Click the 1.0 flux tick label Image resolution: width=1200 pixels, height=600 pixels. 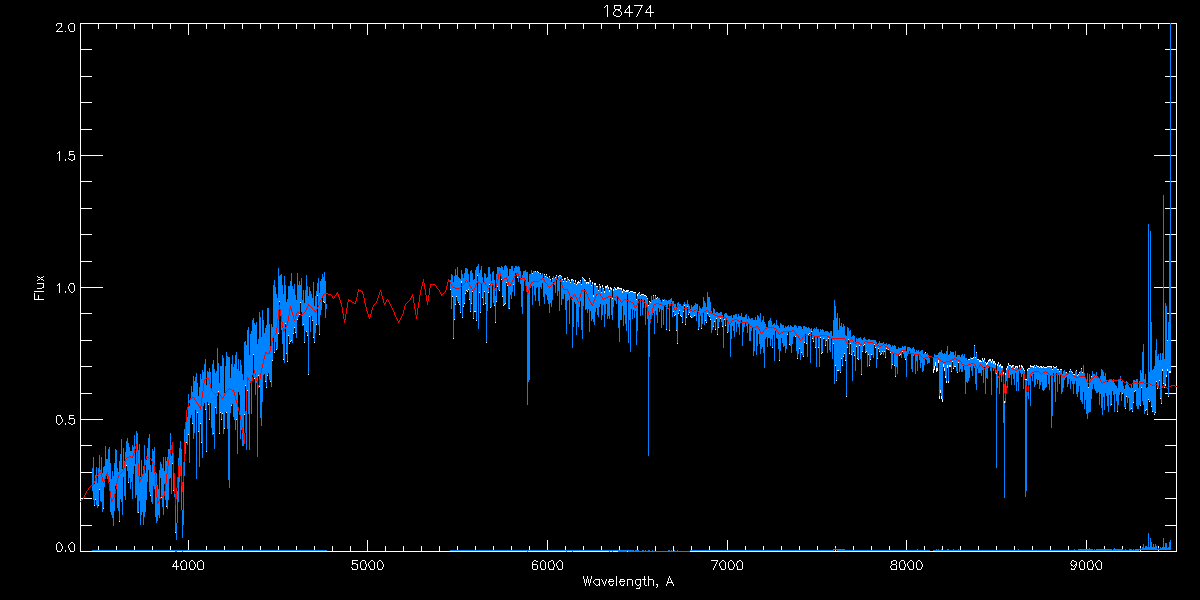(x=65, y=288)
